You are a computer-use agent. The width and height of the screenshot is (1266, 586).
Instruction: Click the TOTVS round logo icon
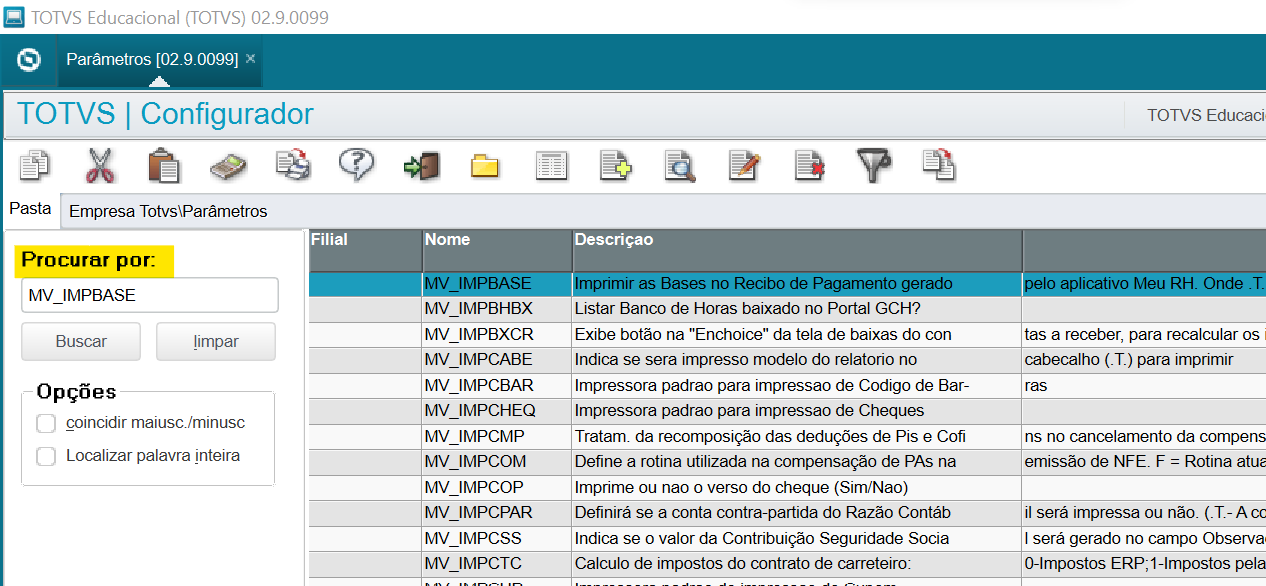(29, 59)
